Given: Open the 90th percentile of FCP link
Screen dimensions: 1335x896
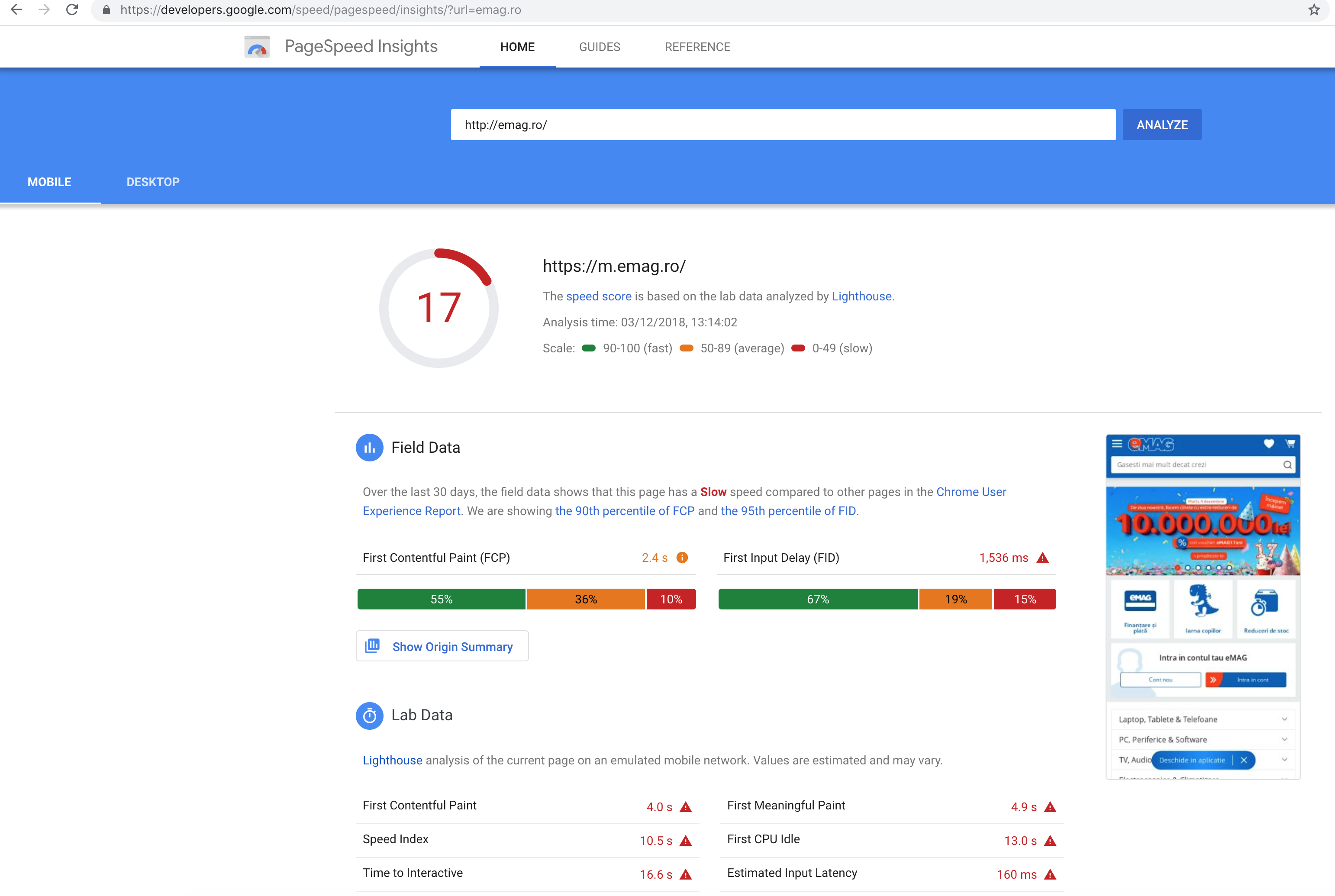Looking at the screenshot, I should (625, 511).
